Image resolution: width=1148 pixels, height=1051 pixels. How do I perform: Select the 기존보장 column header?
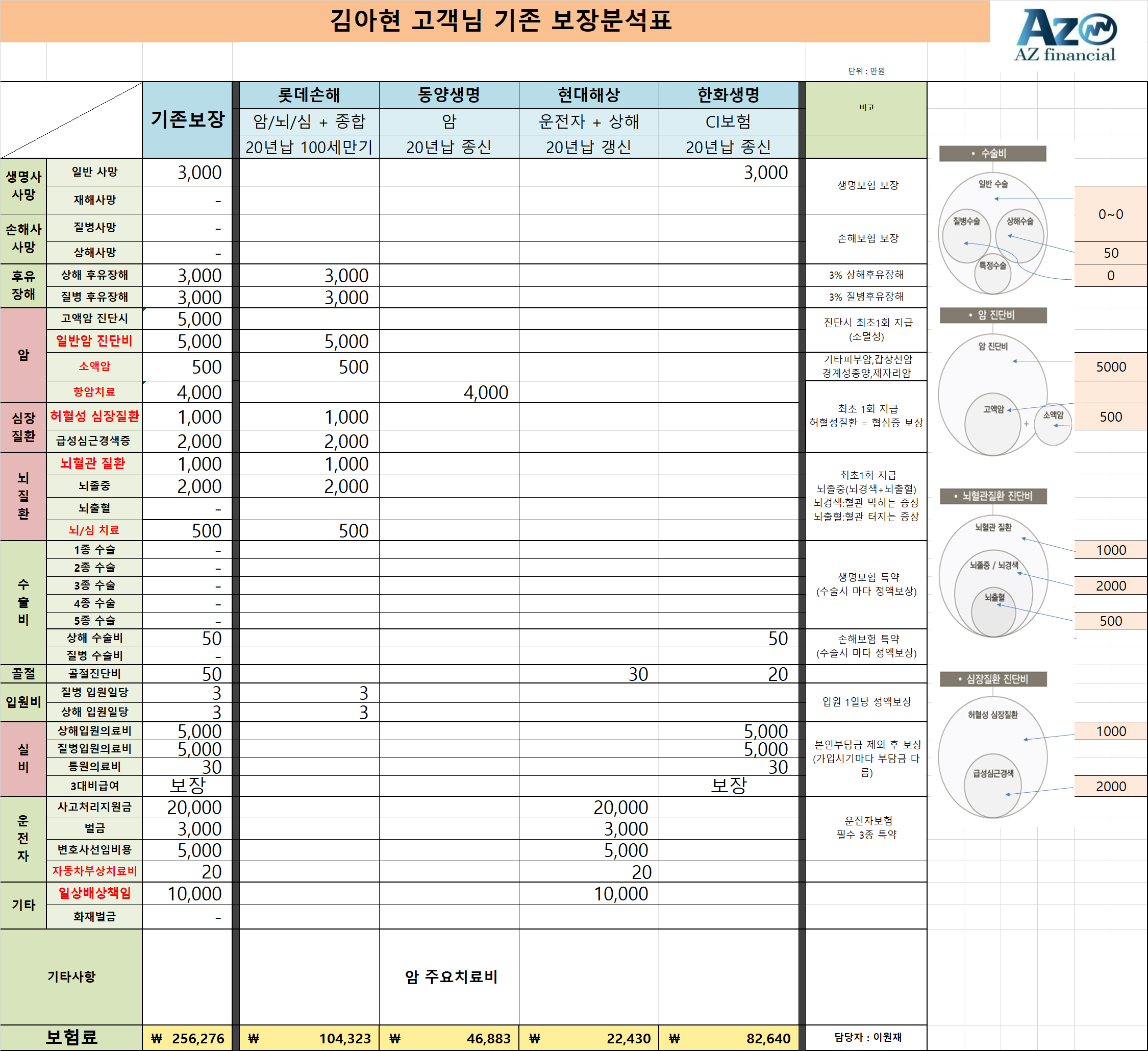point(187,119)
